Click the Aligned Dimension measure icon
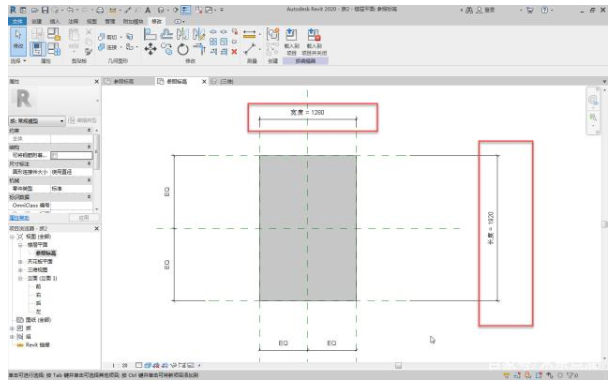This screenshot has width=616, height=383. (249, 34)
